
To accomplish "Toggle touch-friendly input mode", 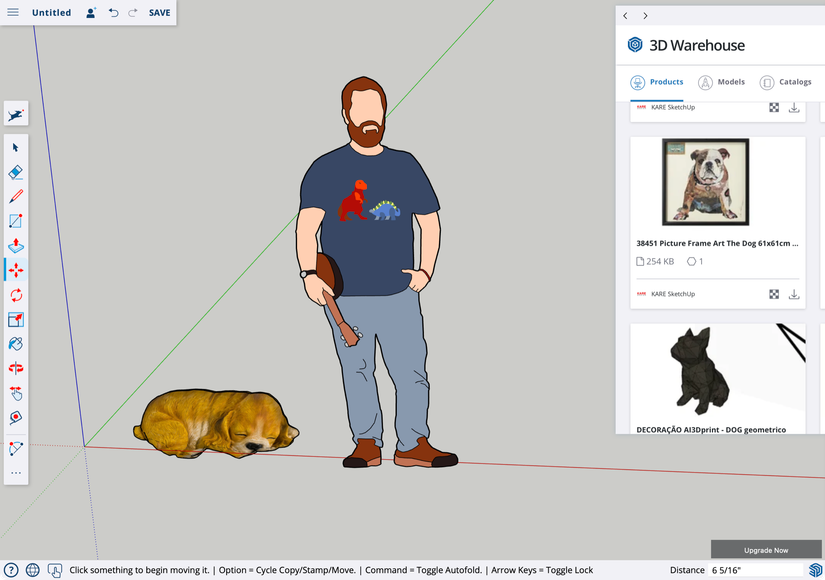I will tap(56, 570).
